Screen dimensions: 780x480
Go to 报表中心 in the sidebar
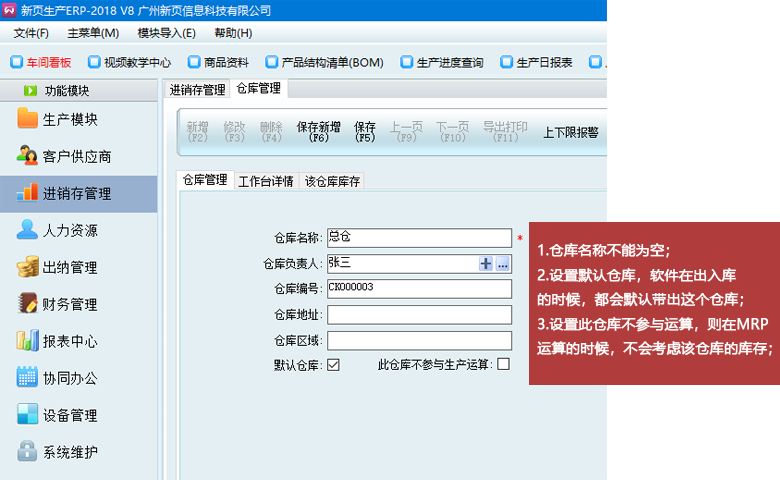(x=70, y=341)
